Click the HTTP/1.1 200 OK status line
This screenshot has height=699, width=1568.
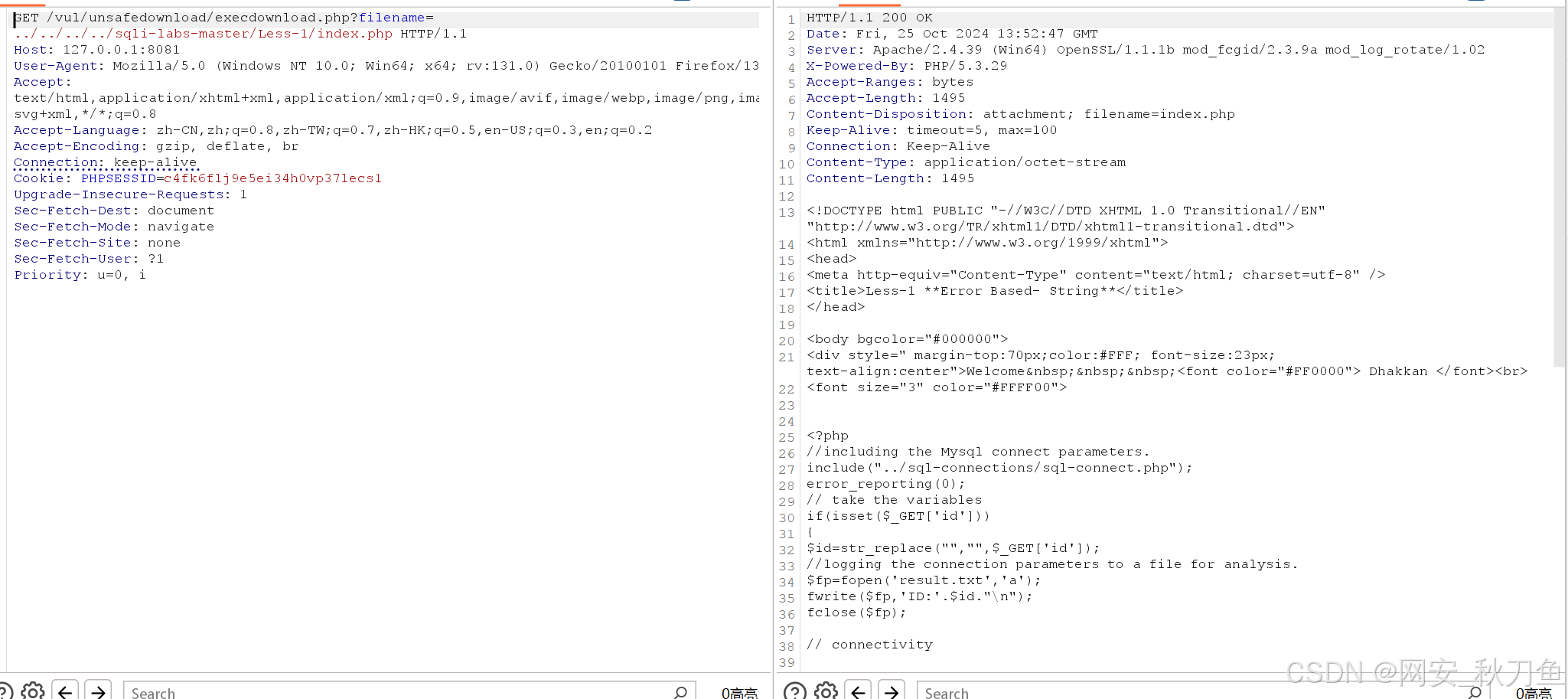(x=869, y=18)
